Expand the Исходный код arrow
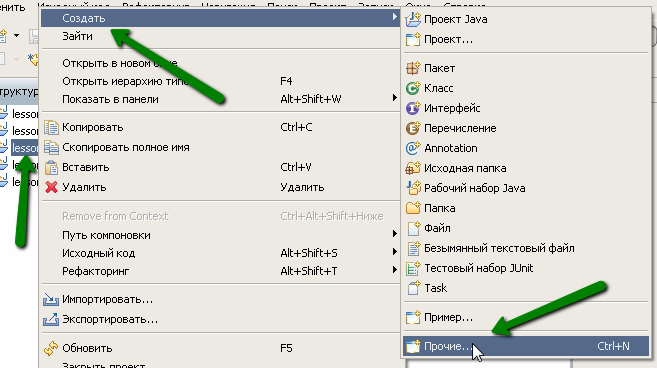Screen dimensions: 657x368 [x=394, y=252]
